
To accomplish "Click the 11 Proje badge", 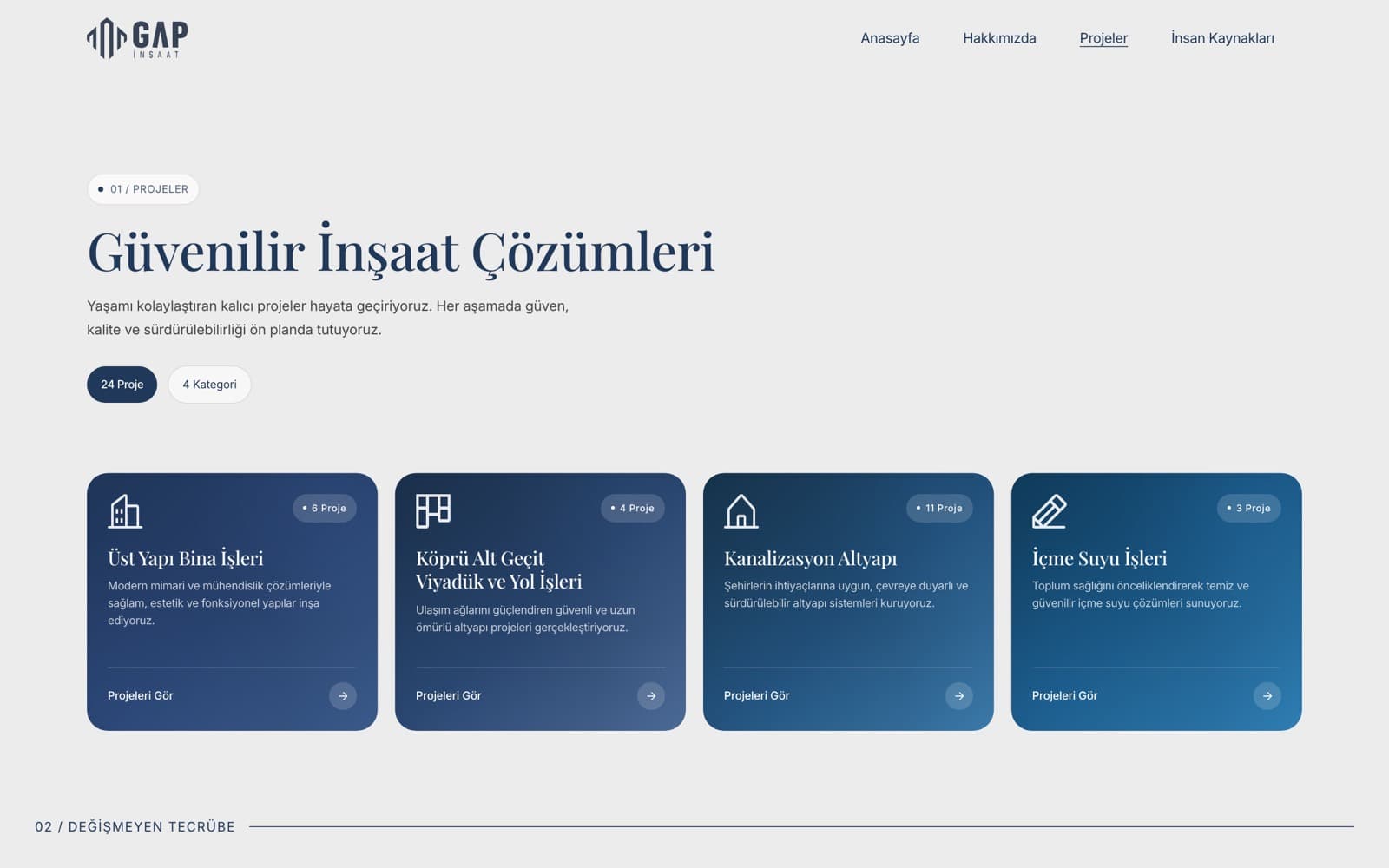I will click(x=939, y=509).
